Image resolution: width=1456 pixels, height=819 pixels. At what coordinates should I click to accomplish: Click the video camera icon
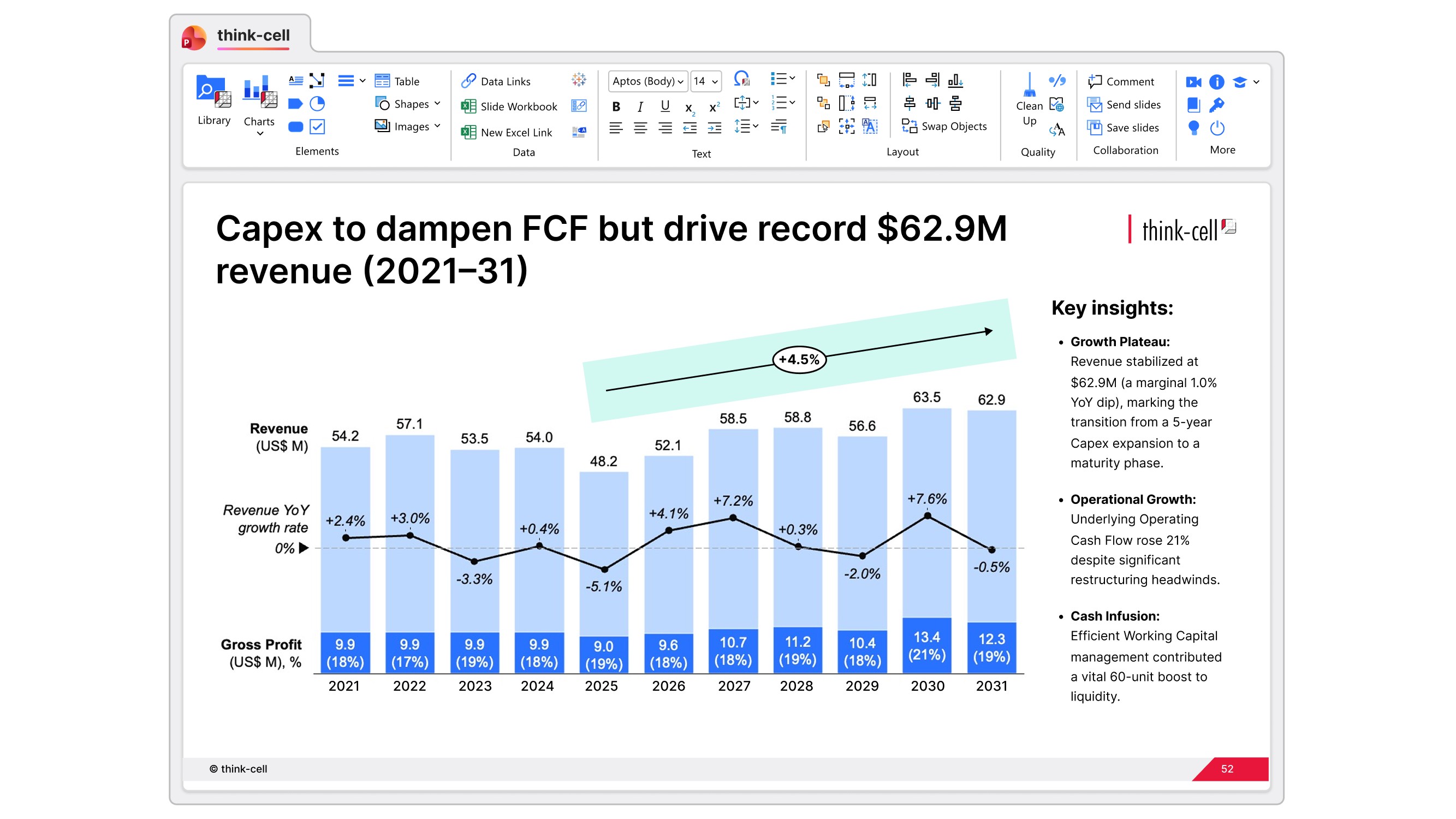1193,82
